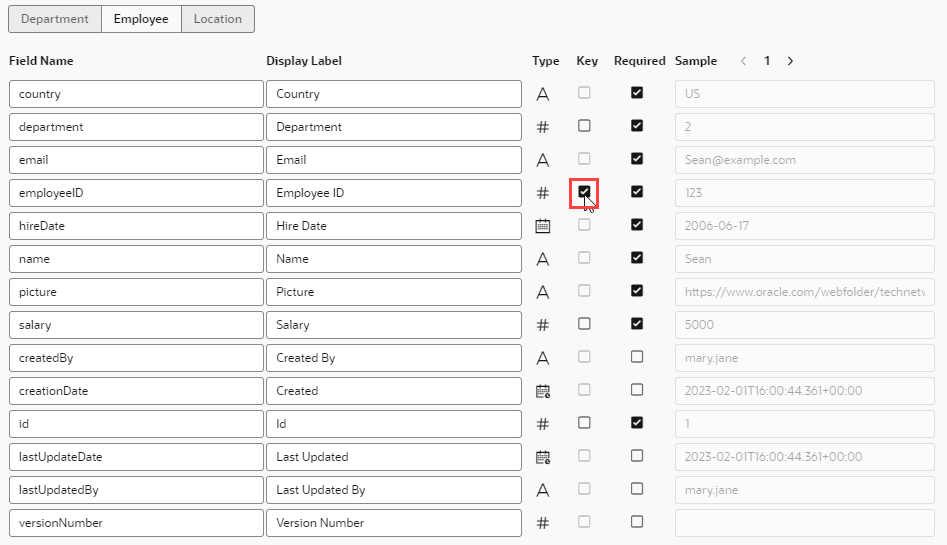947x545 pixels.
Task: Click the name Field Name input
Action: (x=135, y=259)
